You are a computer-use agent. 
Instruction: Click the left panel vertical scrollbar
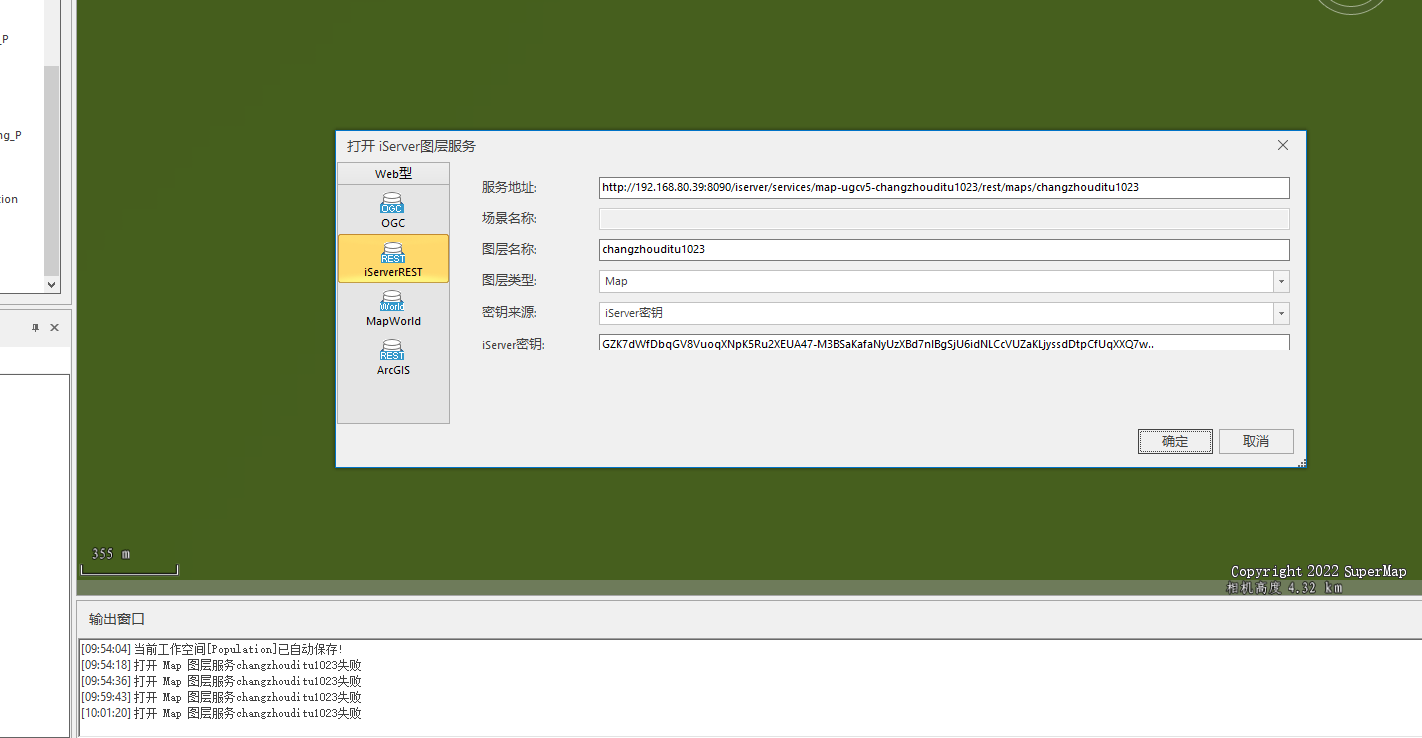click(x=52, y=170)
